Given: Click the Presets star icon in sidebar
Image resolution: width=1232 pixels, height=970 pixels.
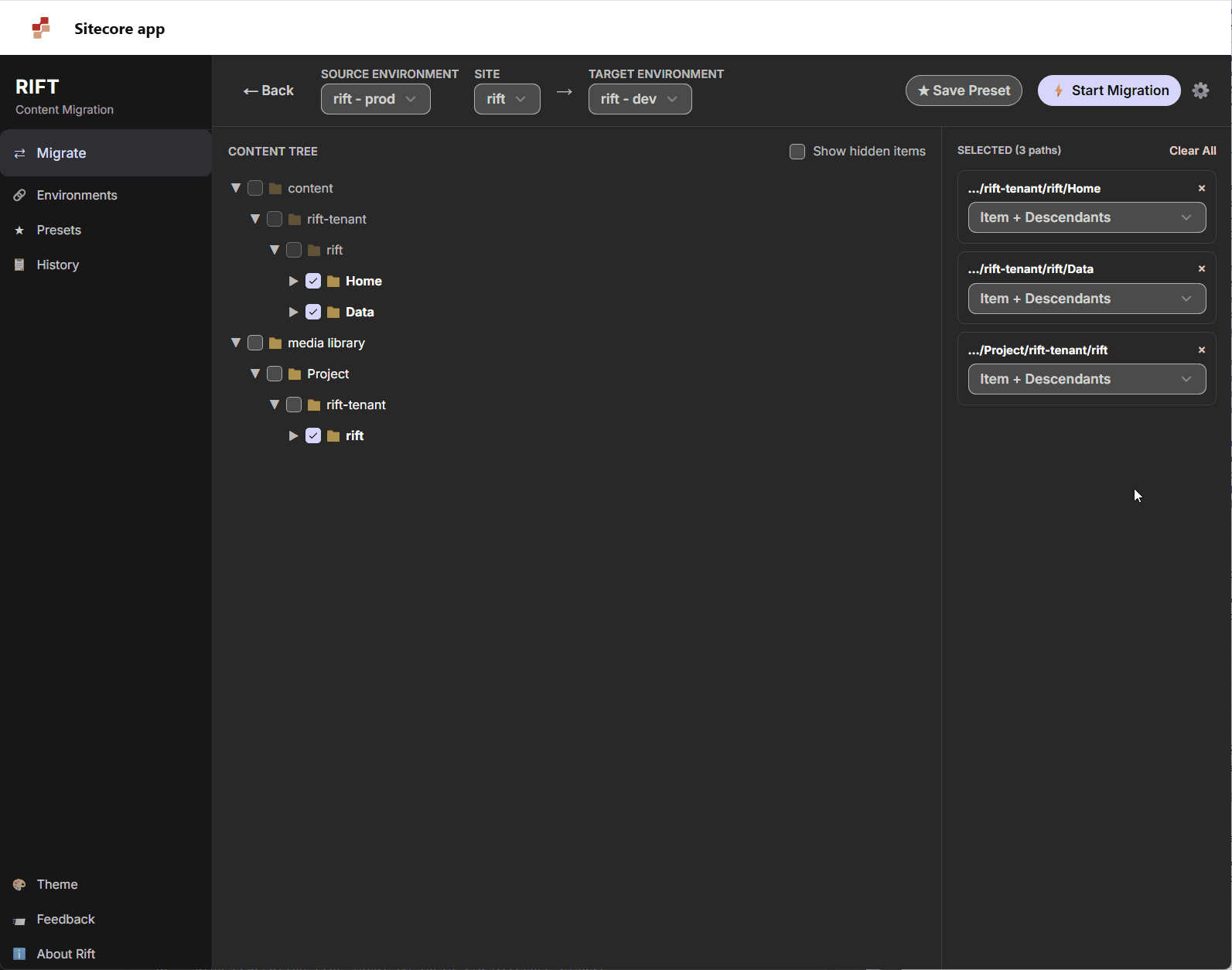Looking at the screenshot, I should click(x=20, y=230).
